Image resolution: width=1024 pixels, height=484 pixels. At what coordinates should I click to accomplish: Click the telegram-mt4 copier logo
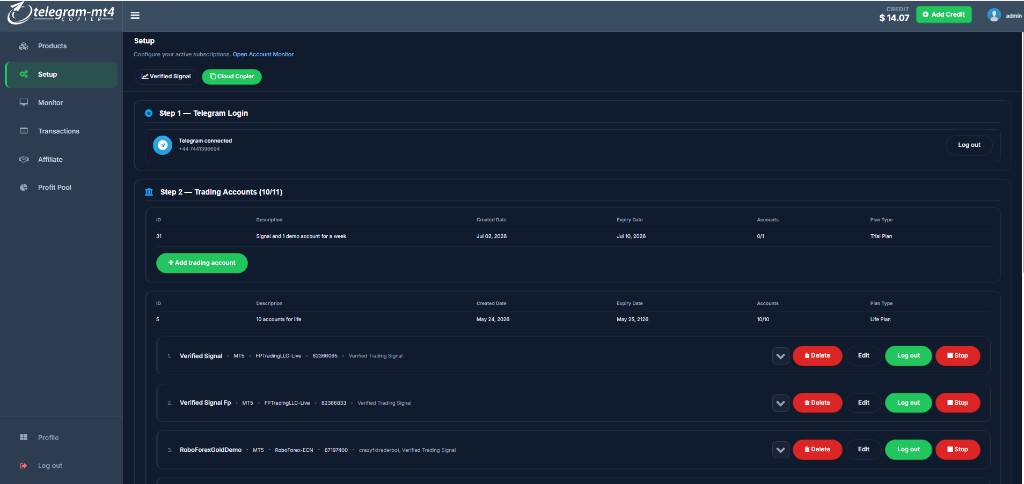pos(59,14)
